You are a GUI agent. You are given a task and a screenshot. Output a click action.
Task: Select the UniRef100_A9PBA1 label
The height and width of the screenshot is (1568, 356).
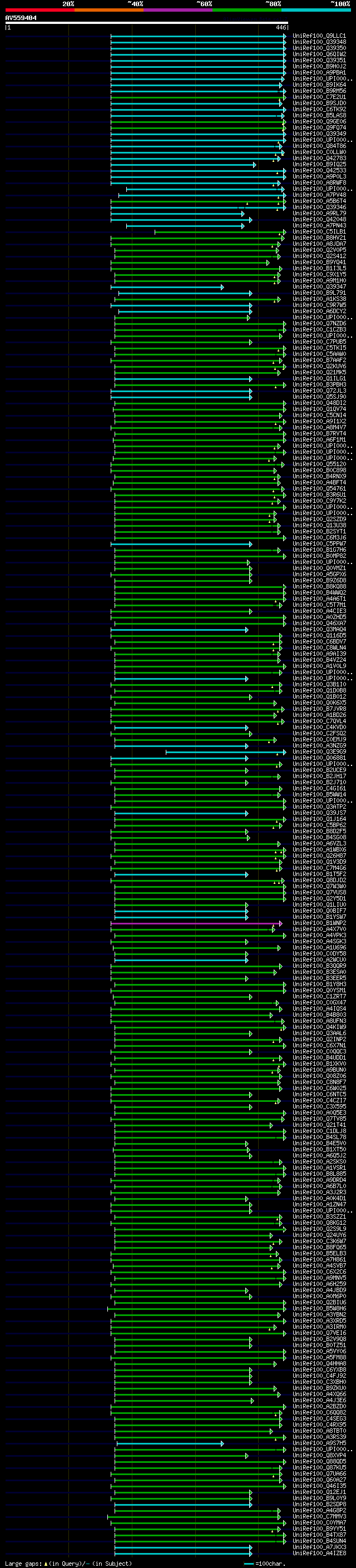[x=319, y=72]
